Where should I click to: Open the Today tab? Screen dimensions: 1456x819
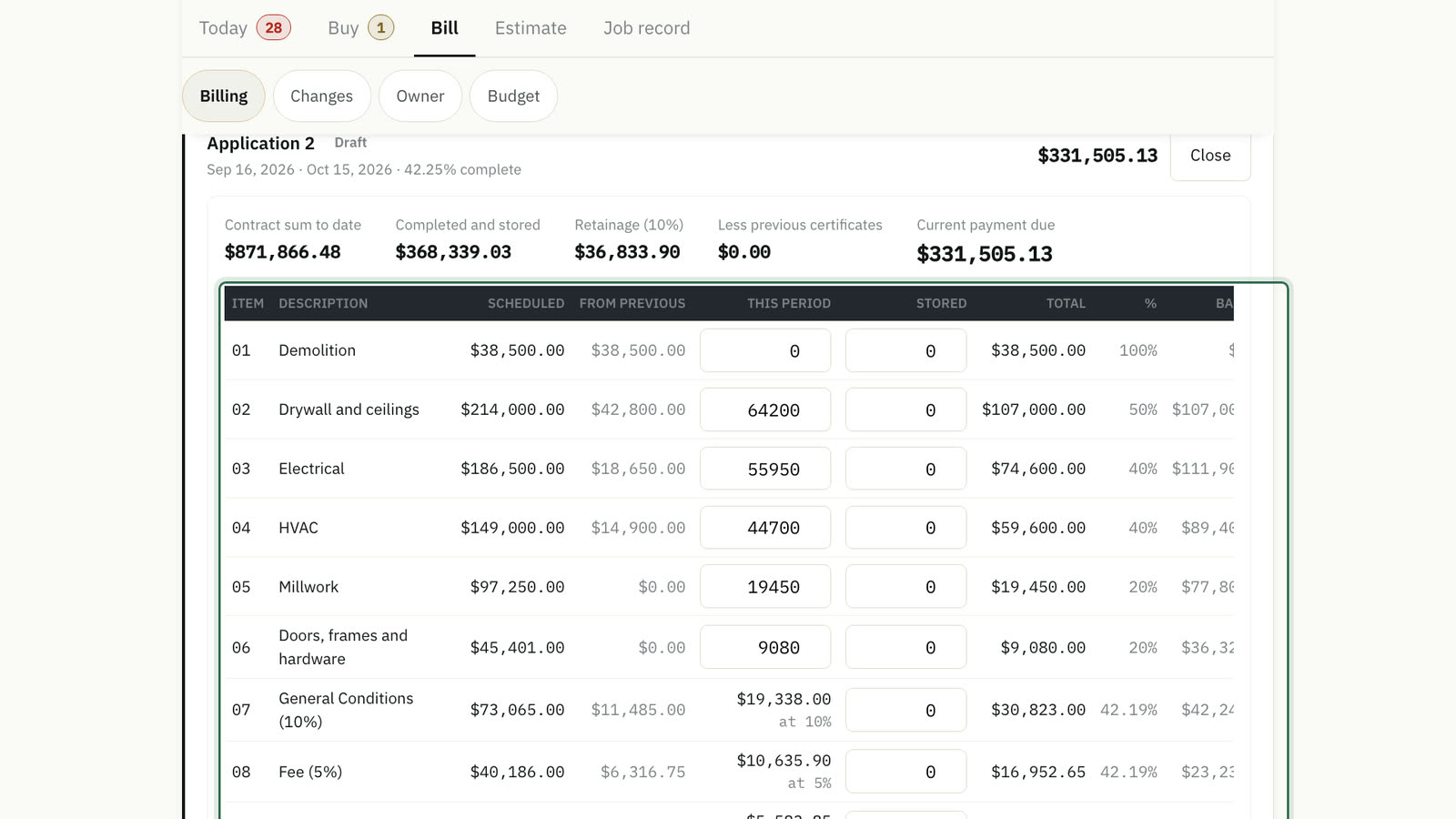coord(245,28)
